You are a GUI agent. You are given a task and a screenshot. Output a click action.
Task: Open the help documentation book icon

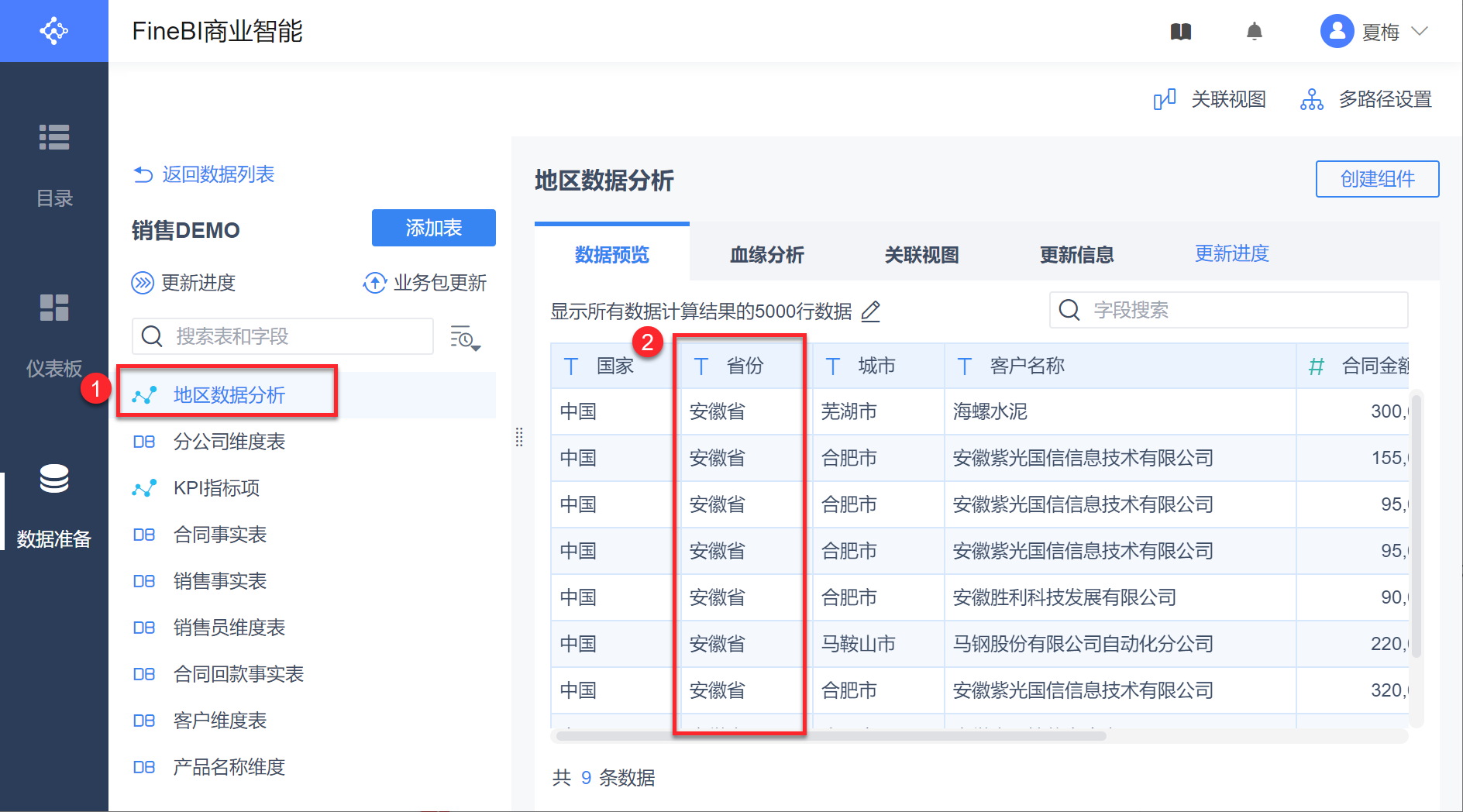click(1181, 32)
